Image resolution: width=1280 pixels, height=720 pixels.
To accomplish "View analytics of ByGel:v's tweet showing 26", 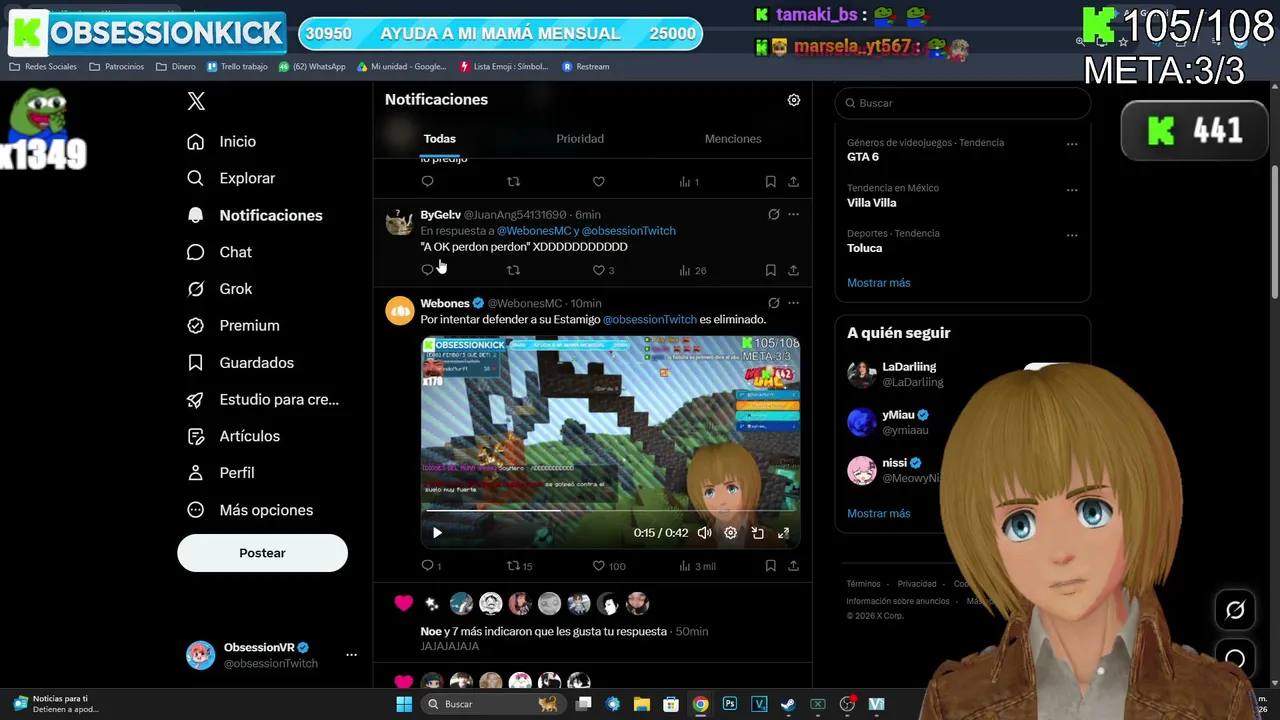I will click(x=692, y=270).
